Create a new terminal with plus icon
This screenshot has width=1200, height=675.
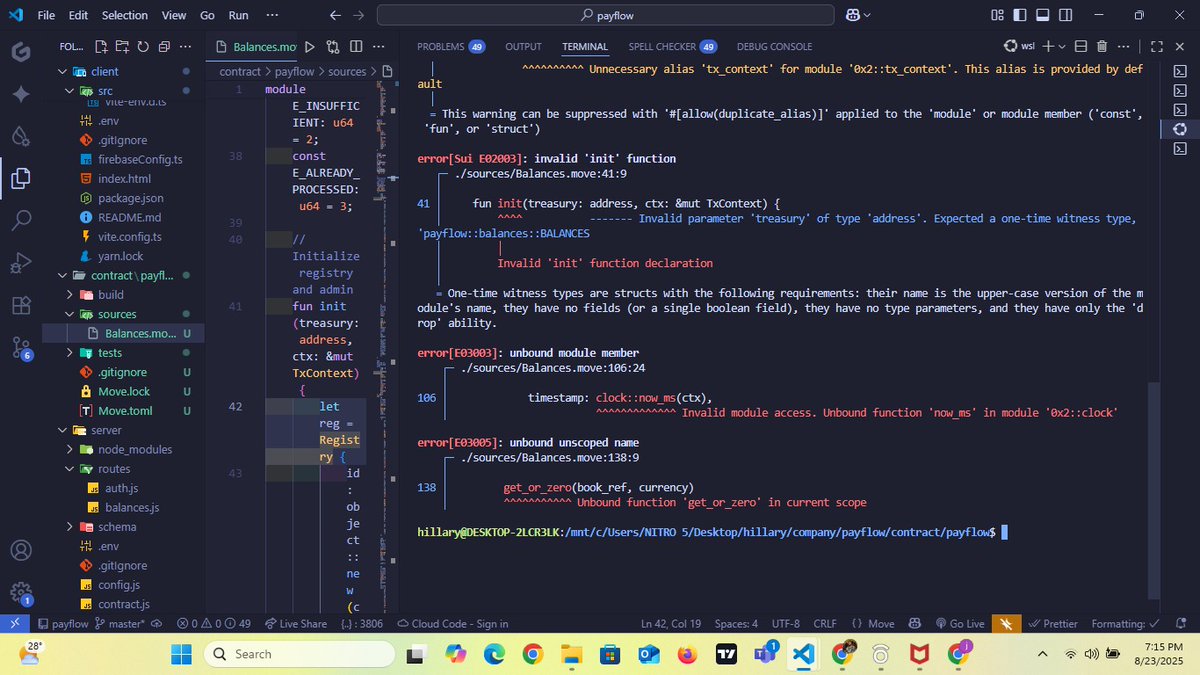point(1048,46)
